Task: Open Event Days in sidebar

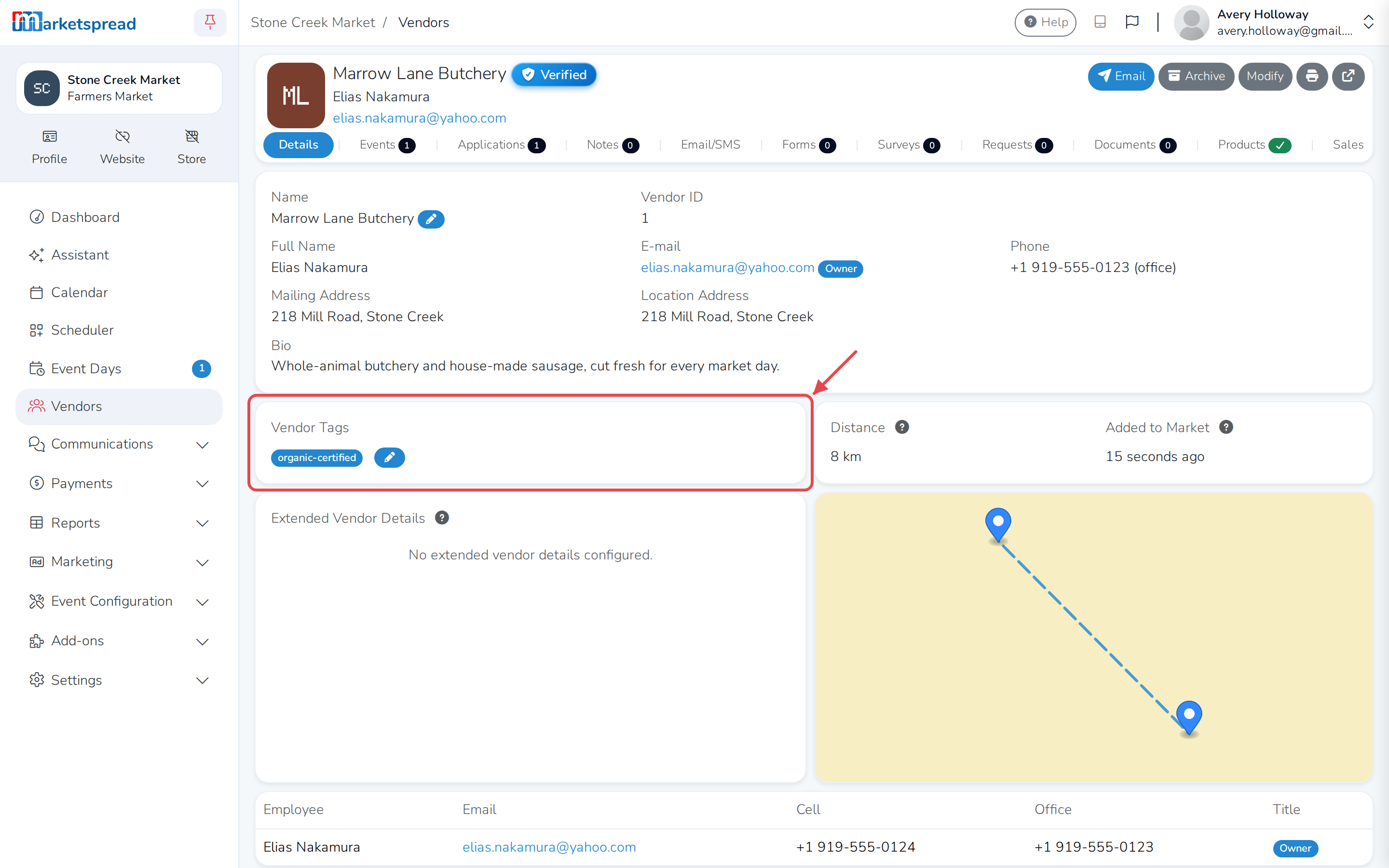Action: [119, 368]
